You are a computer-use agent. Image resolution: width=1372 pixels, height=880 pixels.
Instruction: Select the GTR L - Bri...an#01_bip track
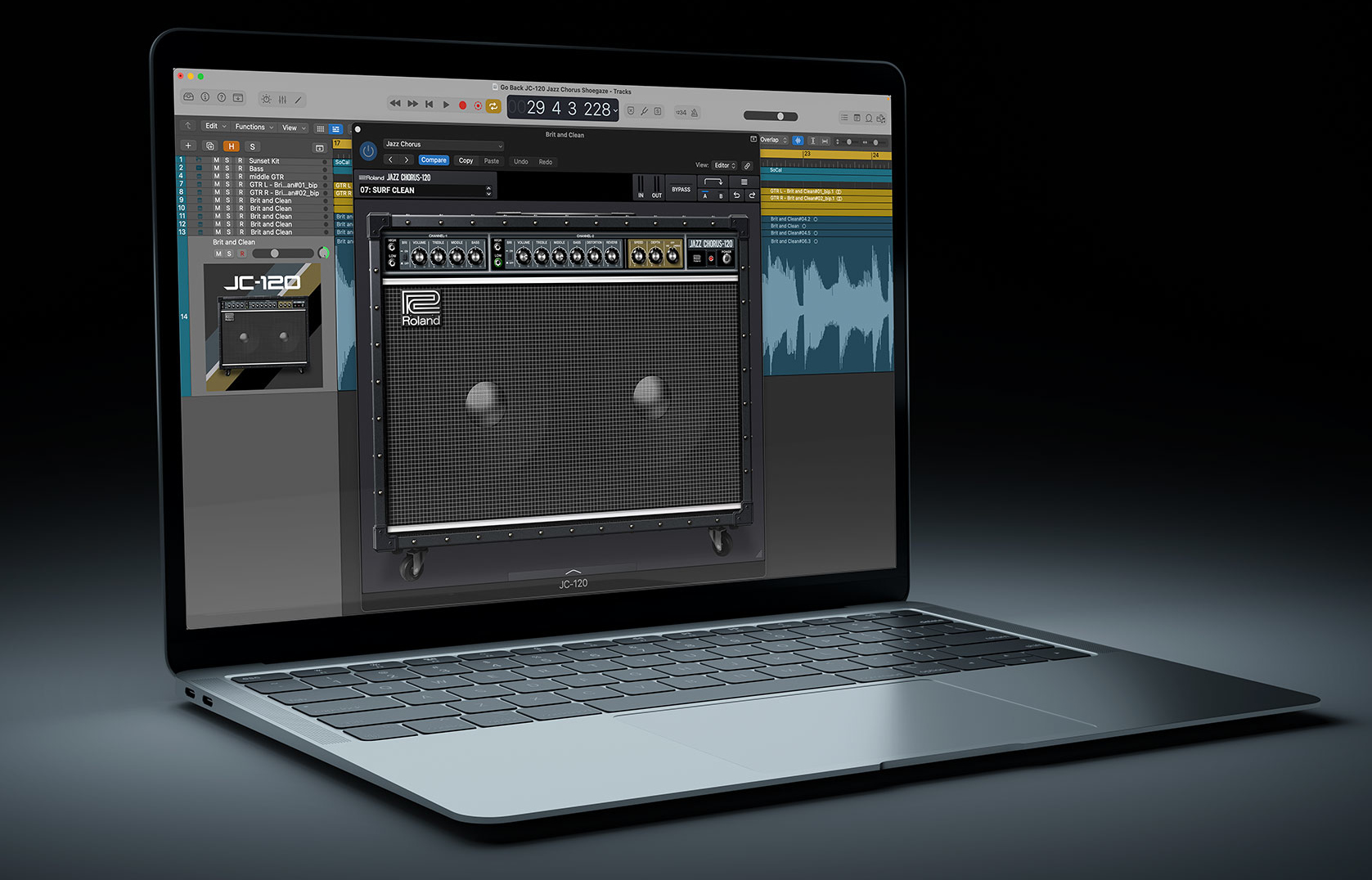click(x=283, y=185)
